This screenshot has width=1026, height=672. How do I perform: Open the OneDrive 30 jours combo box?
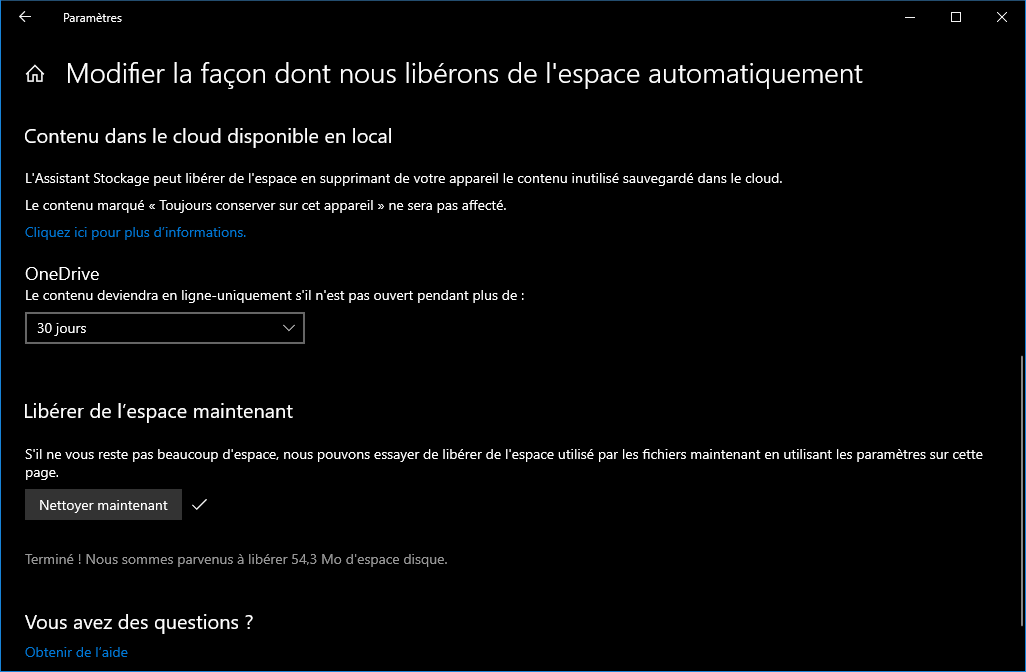coord(165,328)
